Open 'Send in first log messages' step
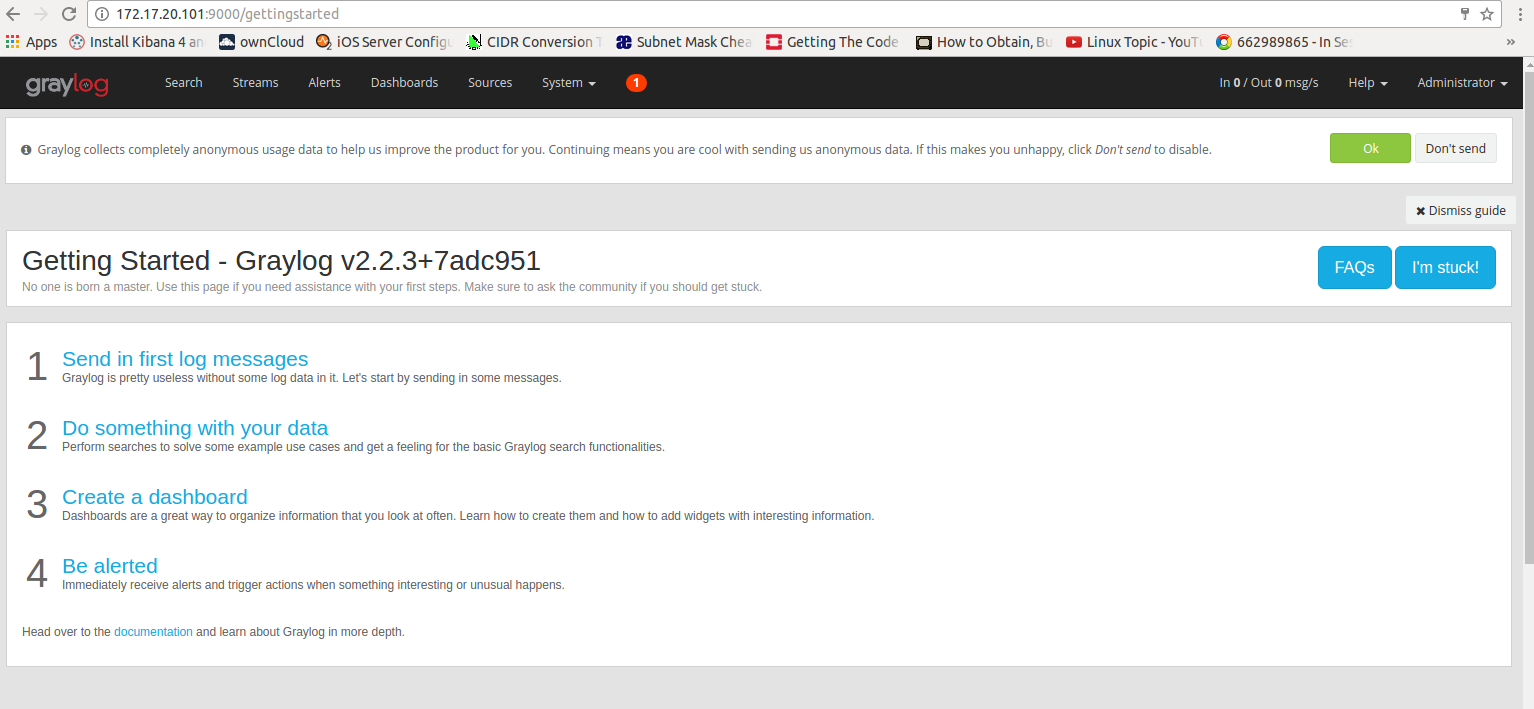This screenshot has height=709, width=1534. (x=185, y=359)
